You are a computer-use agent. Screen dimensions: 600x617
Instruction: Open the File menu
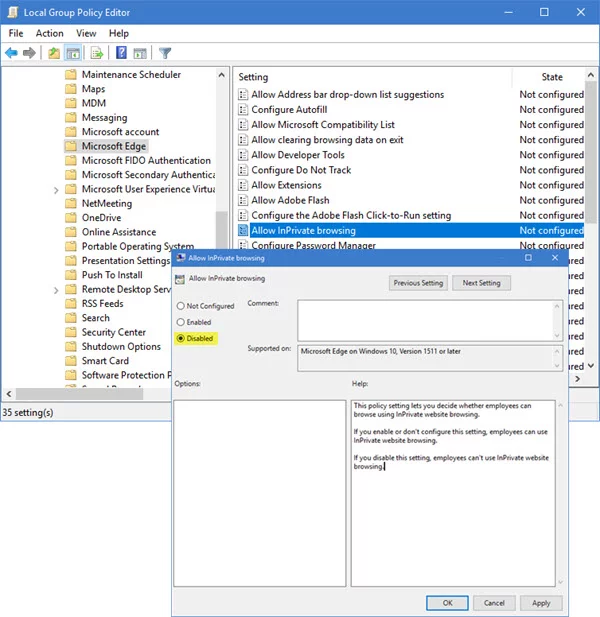pos(16,33)
